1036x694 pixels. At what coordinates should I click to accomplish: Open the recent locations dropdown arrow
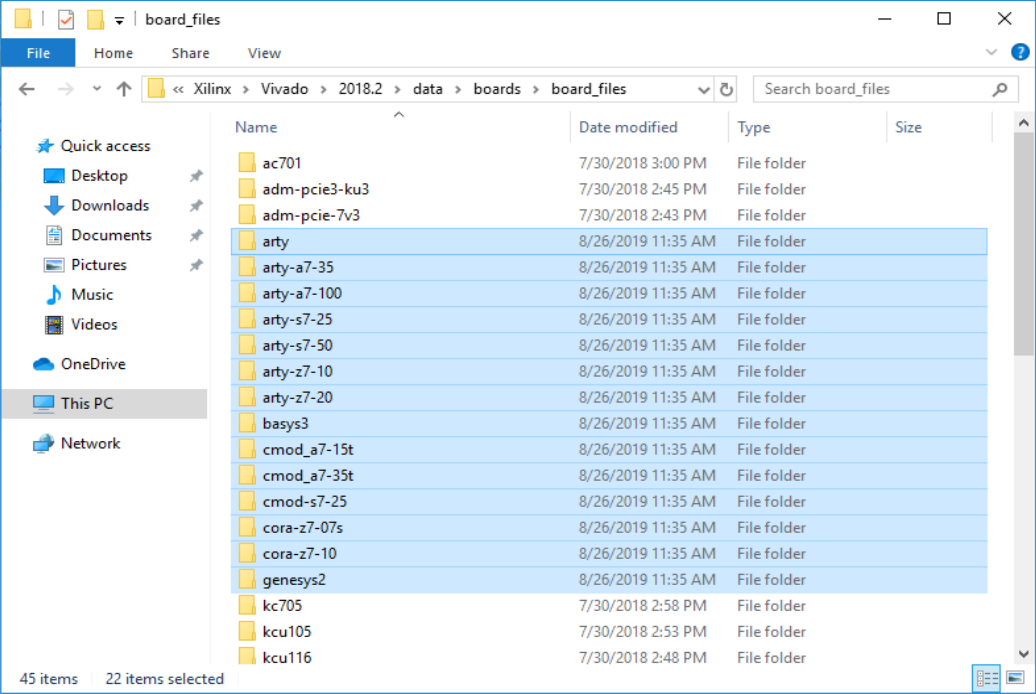[x=96, y=89]
